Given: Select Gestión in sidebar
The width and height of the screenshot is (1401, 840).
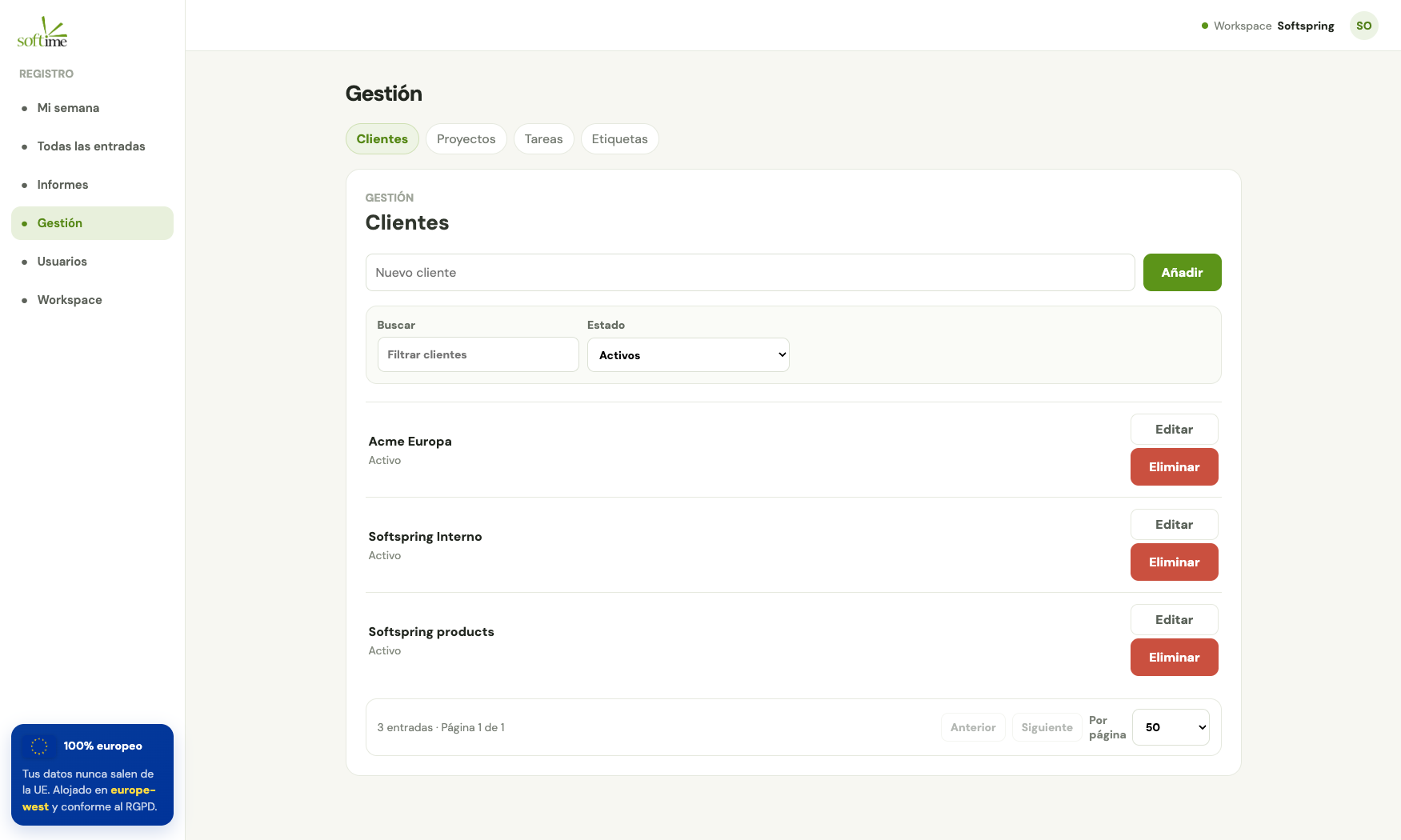Looking at the screenshot, I should pyautogui.click(x=92, y=223).
